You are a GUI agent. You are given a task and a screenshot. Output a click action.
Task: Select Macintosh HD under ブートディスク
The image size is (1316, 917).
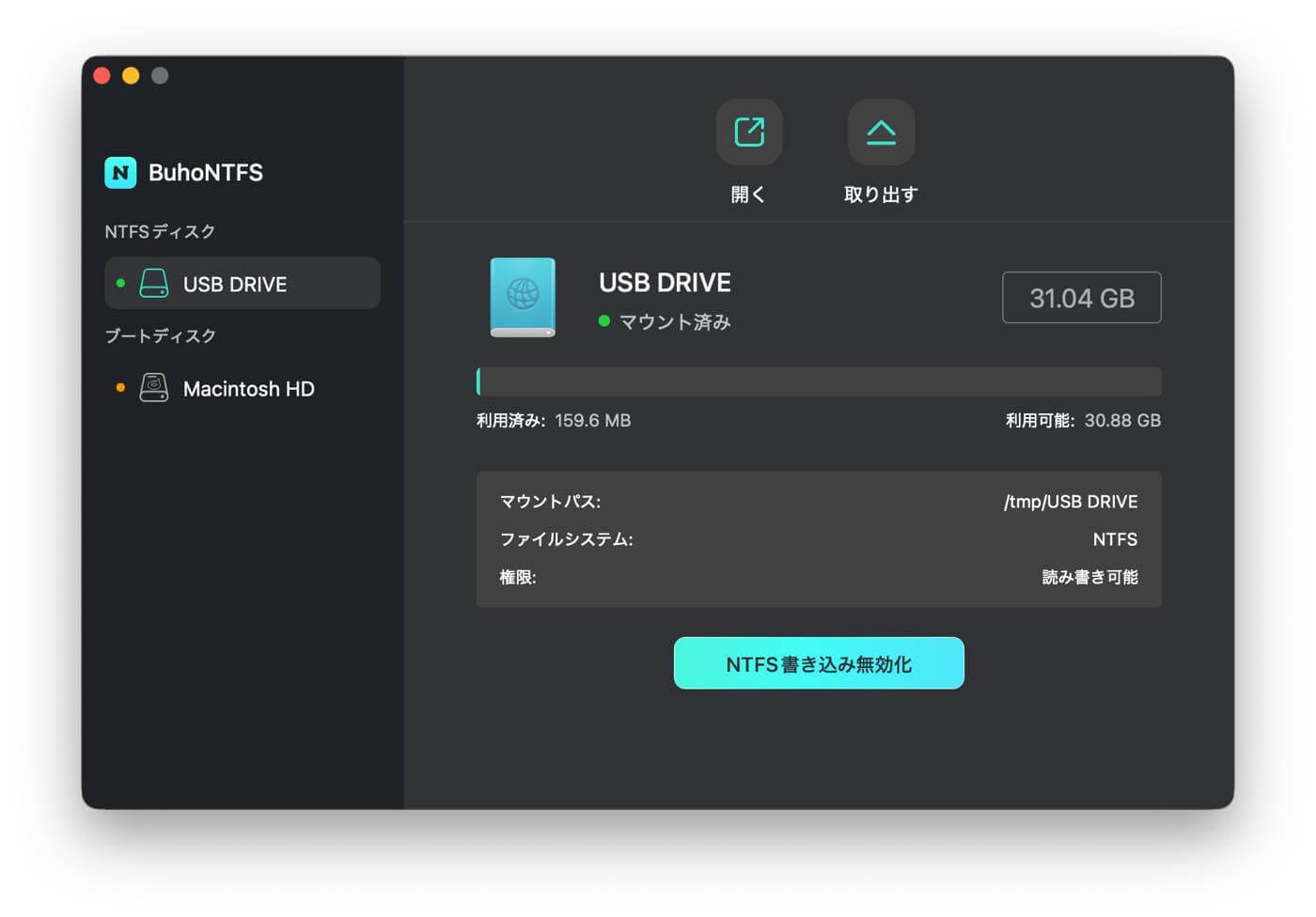pyautogui.click(x=250, y=388)
